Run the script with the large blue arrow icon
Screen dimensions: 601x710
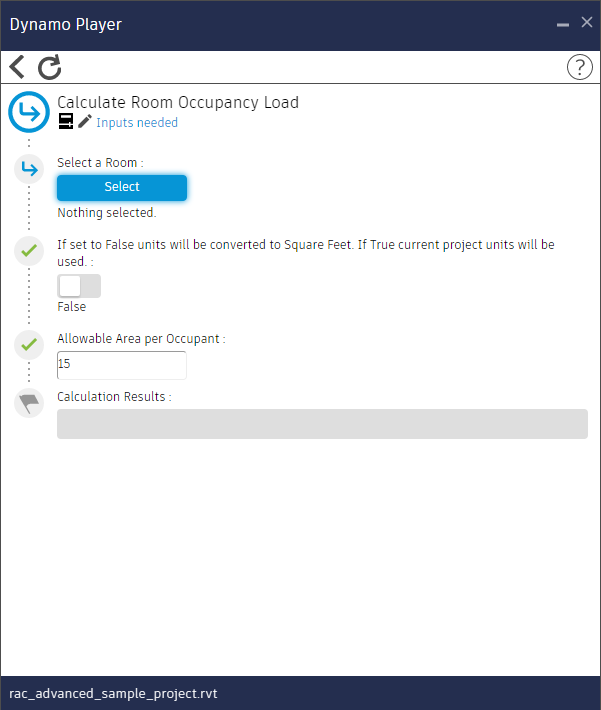pyautogui.click(x=29, y=112)
